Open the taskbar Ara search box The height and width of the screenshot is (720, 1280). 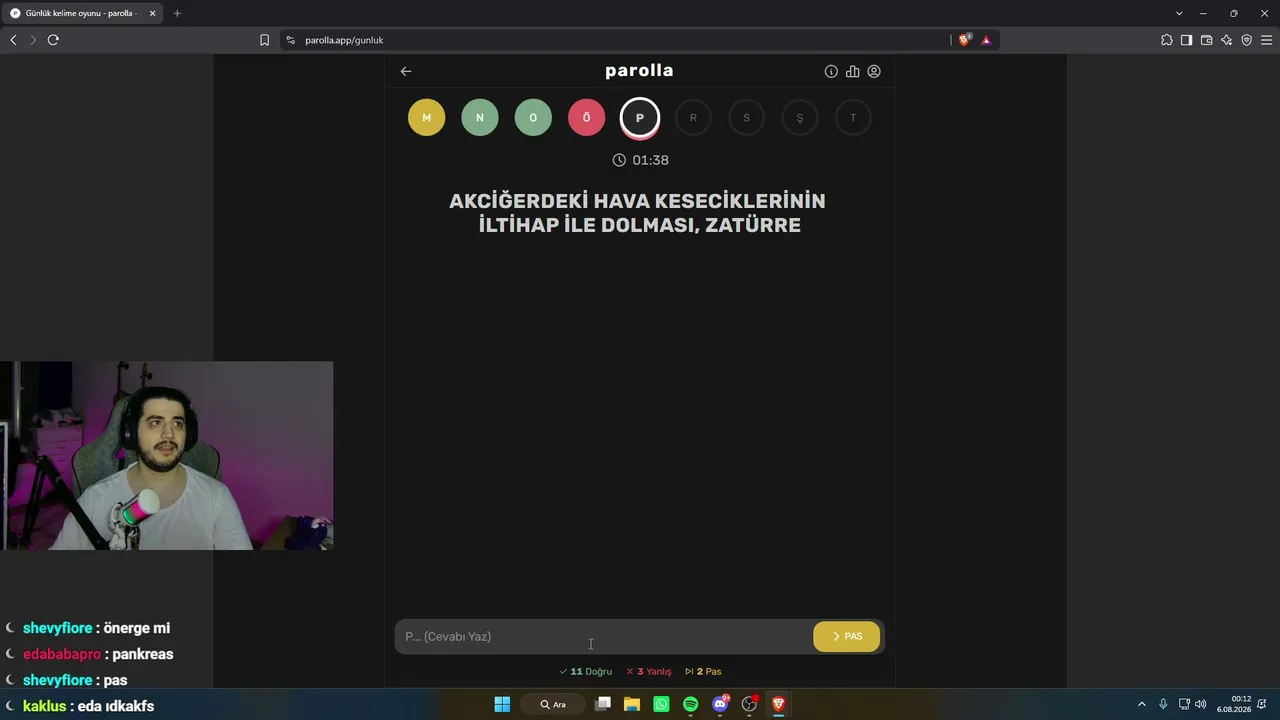tap(553, 704)
